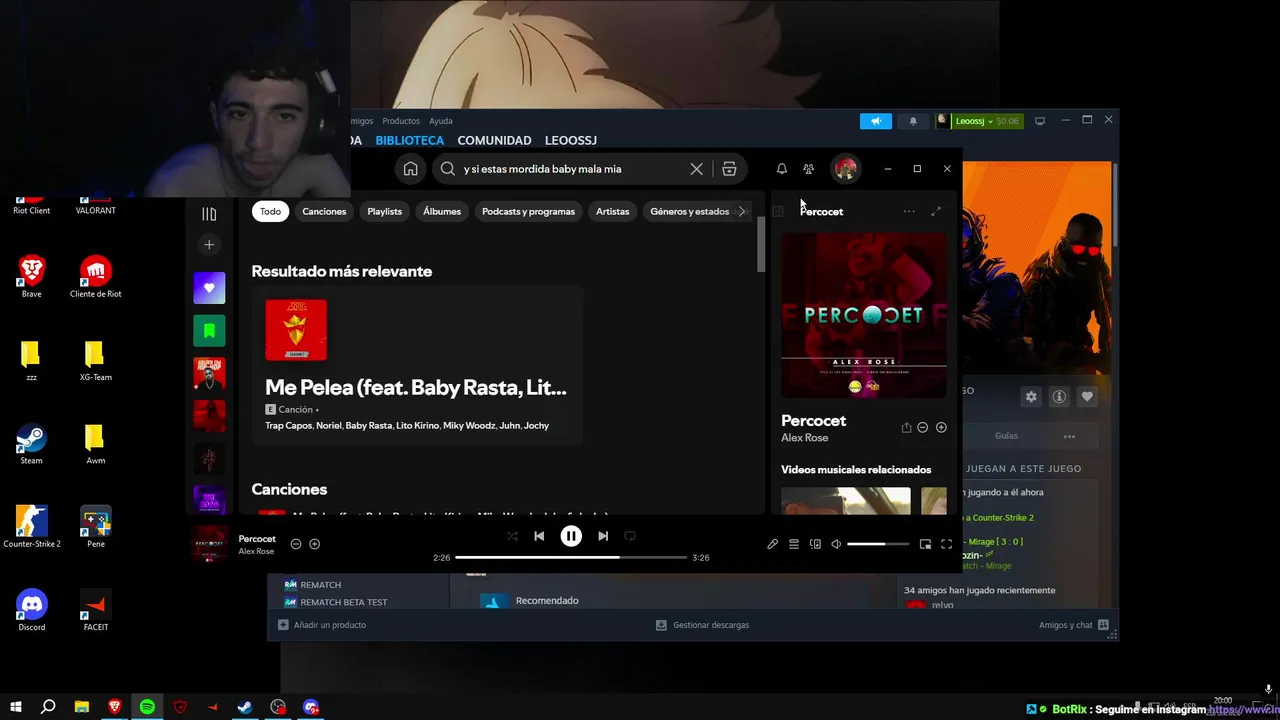Pause the Percocet song
The height and width of the screenshot is (720, 1280).
coord(571,536)
